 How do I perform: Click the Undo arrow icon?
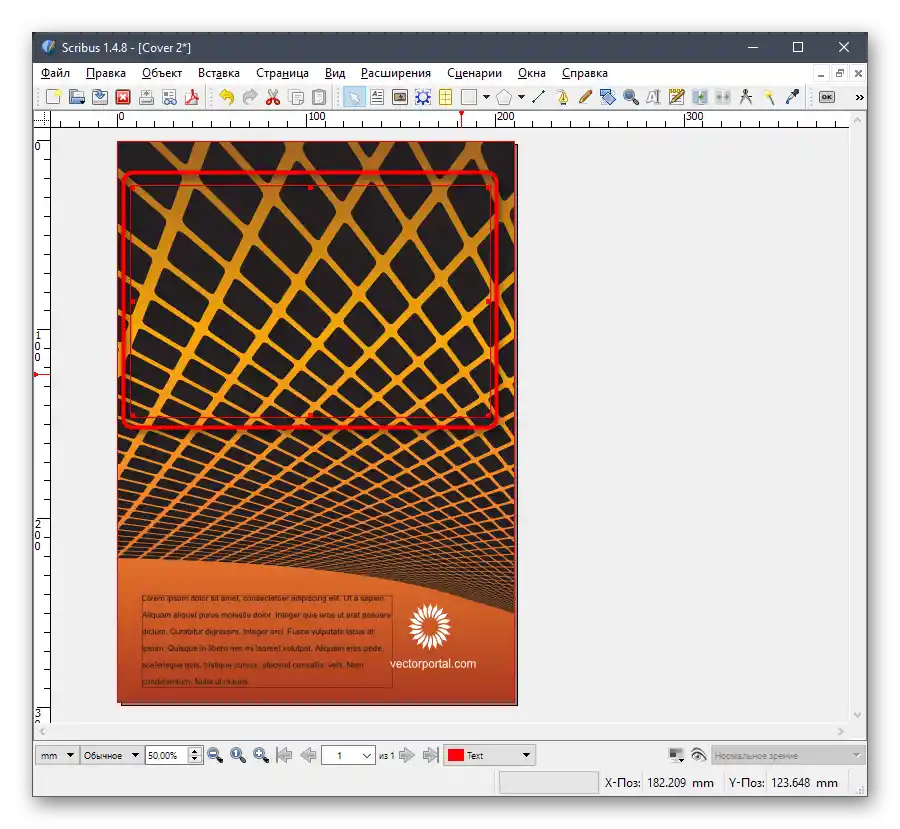coord(226,97)
